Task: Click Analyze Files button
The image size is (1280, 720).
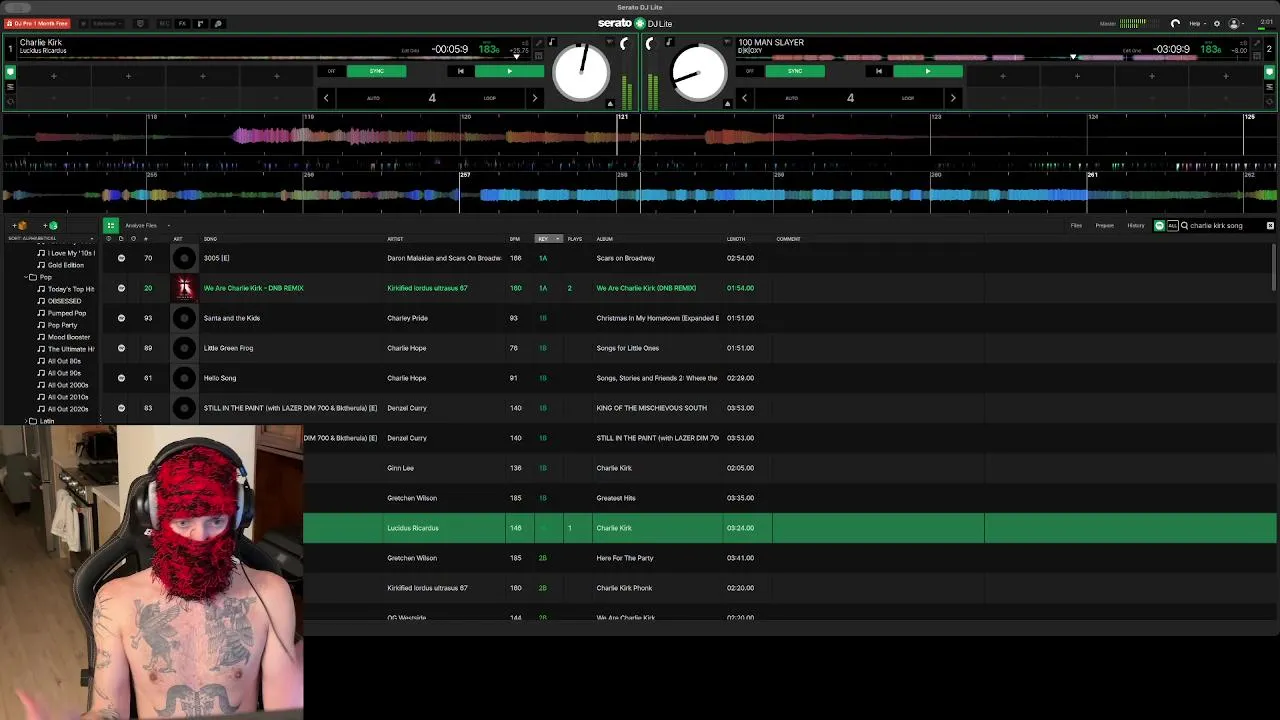Action: [x=141, y=226]
